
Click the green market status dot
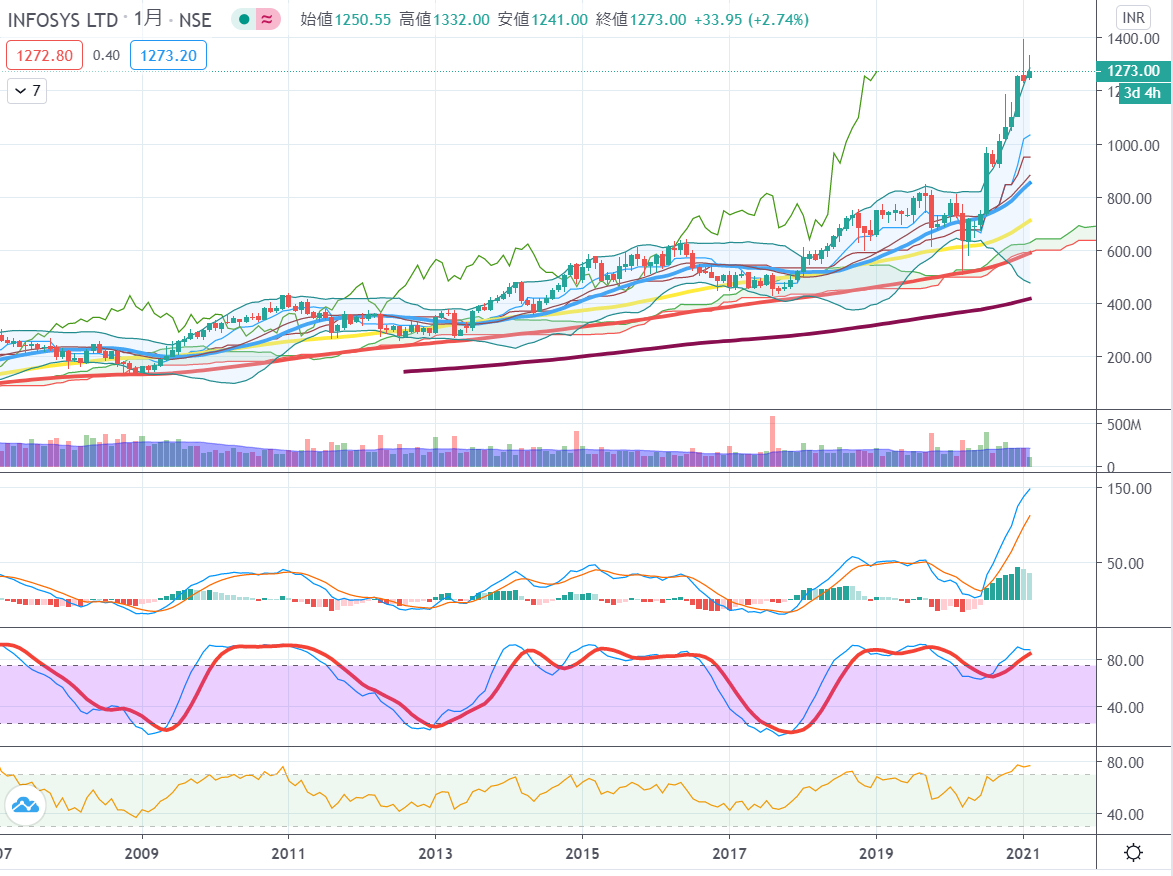click(x=244, y=19)
